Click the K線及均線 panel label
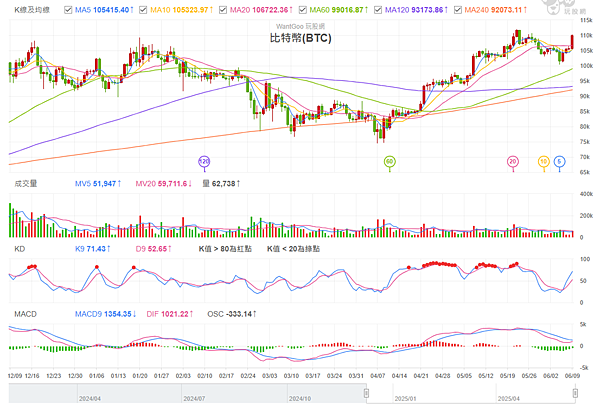Screen dimensions: 600x410 tap(32, 10)
